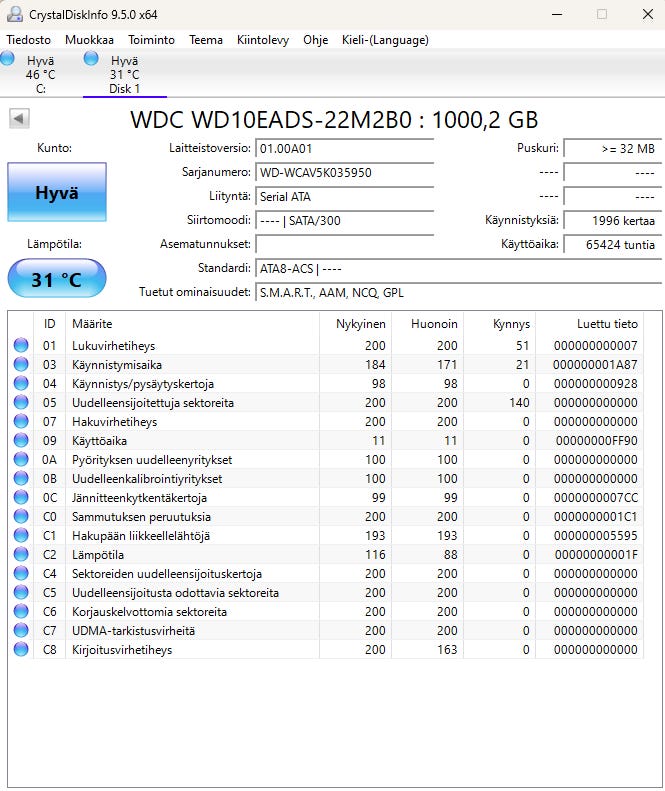Viewport: 665px width, 791px height.
Task: Click the status orb for Käynnistymisaika
Action: tap(21, 364)
